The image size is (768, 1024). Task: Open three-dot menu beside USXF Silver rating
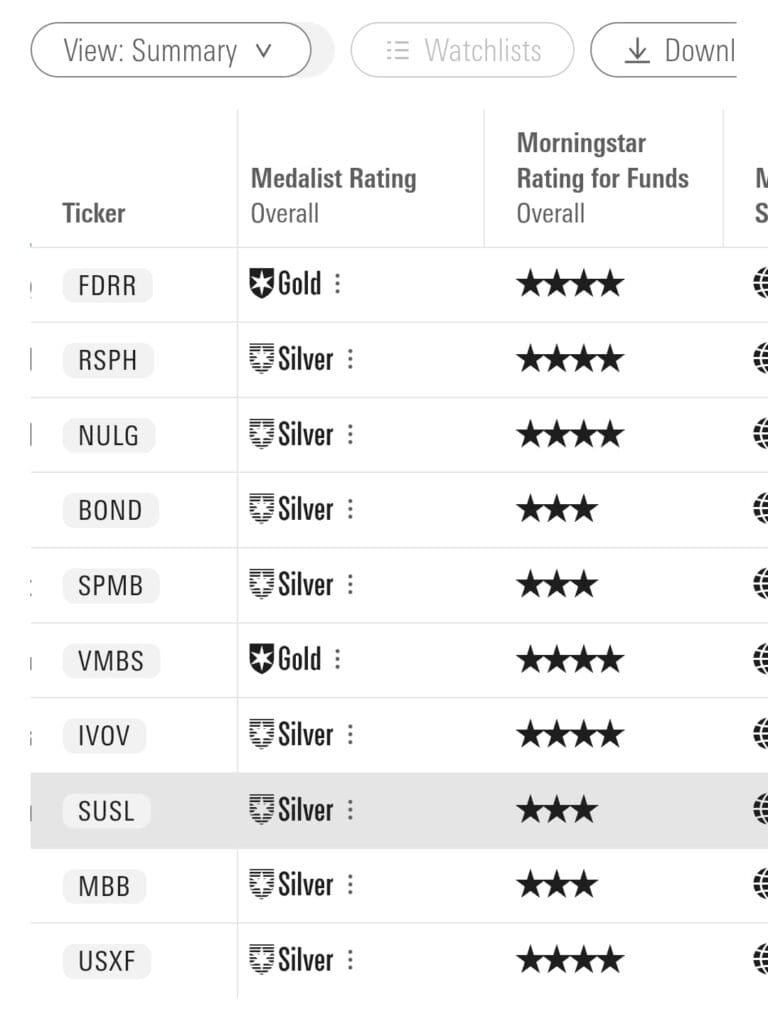click(350, 960)
